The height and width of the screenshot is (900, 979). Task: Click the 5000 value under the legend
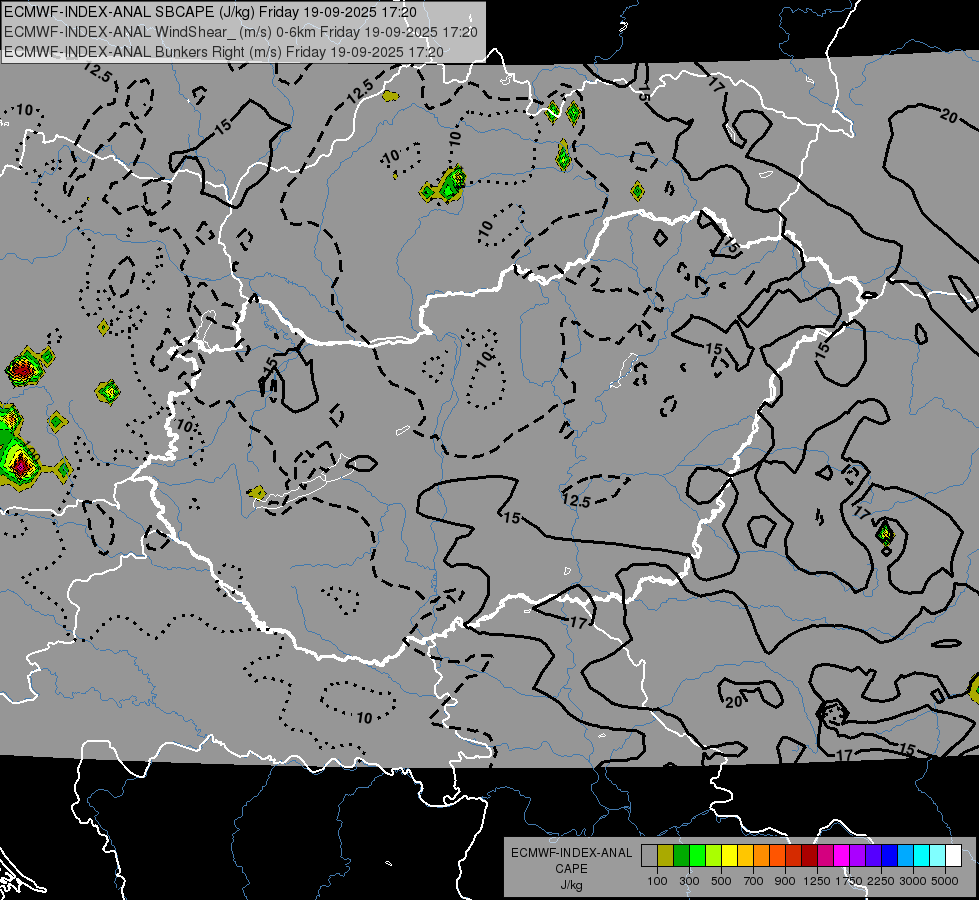click(x=946, y=880)
